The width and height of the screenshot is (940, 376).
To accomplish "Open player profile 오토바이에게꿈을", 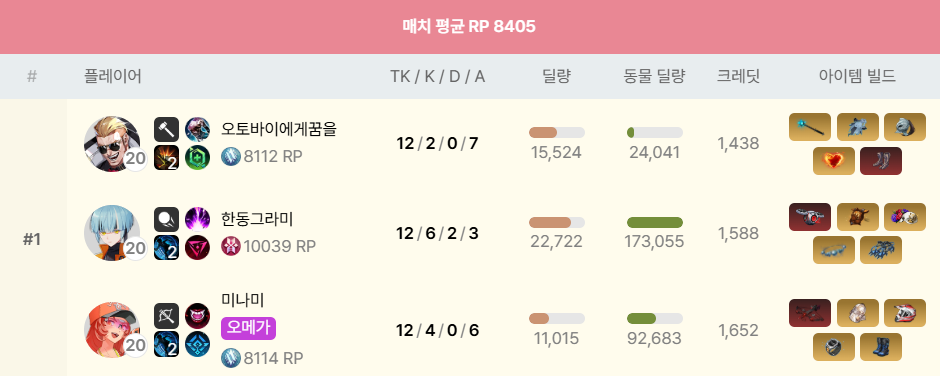I will point(279,128).
